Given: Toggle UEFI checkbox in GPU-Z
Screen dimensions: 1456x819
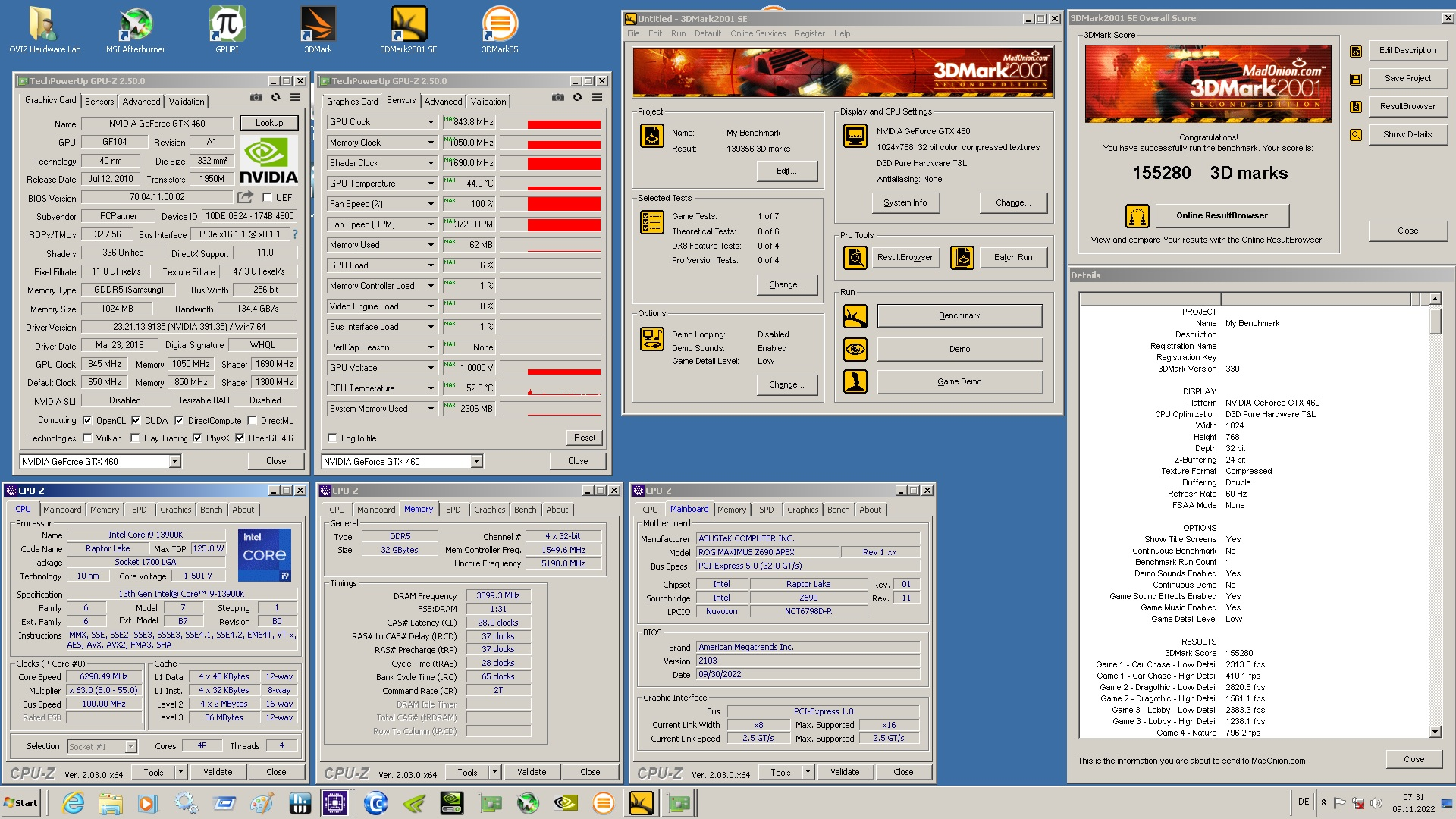Looking at the screenshot, I should click(267, 198).
